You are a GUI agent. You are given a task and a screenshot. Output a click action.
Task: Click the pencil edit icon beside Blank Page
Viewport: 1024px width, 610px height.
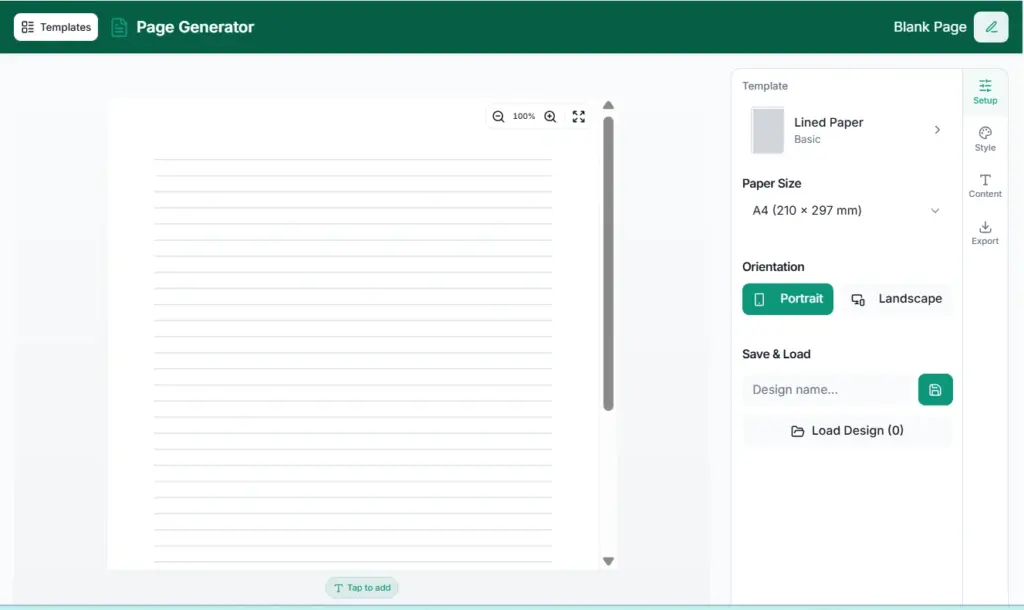pos(991,27)
